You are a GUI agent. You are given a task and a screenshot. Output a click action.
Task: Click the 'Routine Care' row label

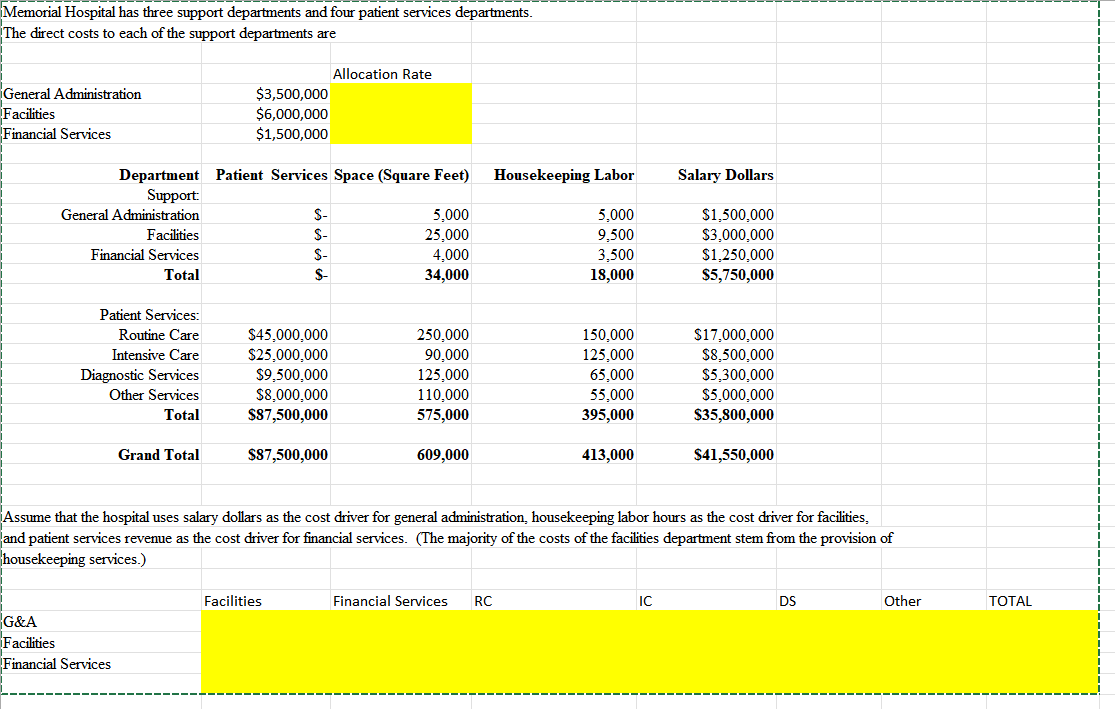coord(159,334)
